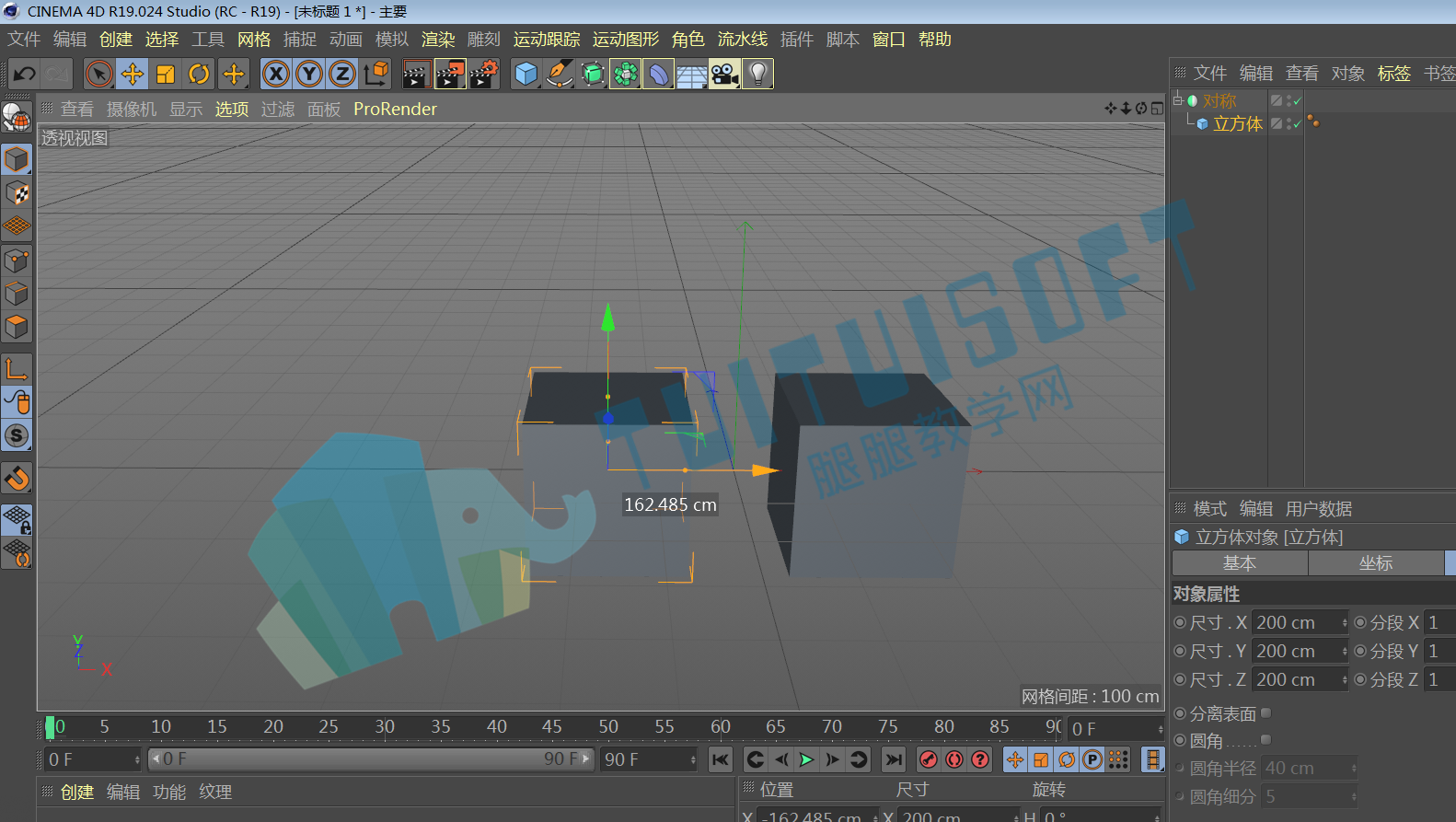Enable the 圆角 checkbox
The height and width of the screenshot is (822, 1456).
(x=1266, y=739)
